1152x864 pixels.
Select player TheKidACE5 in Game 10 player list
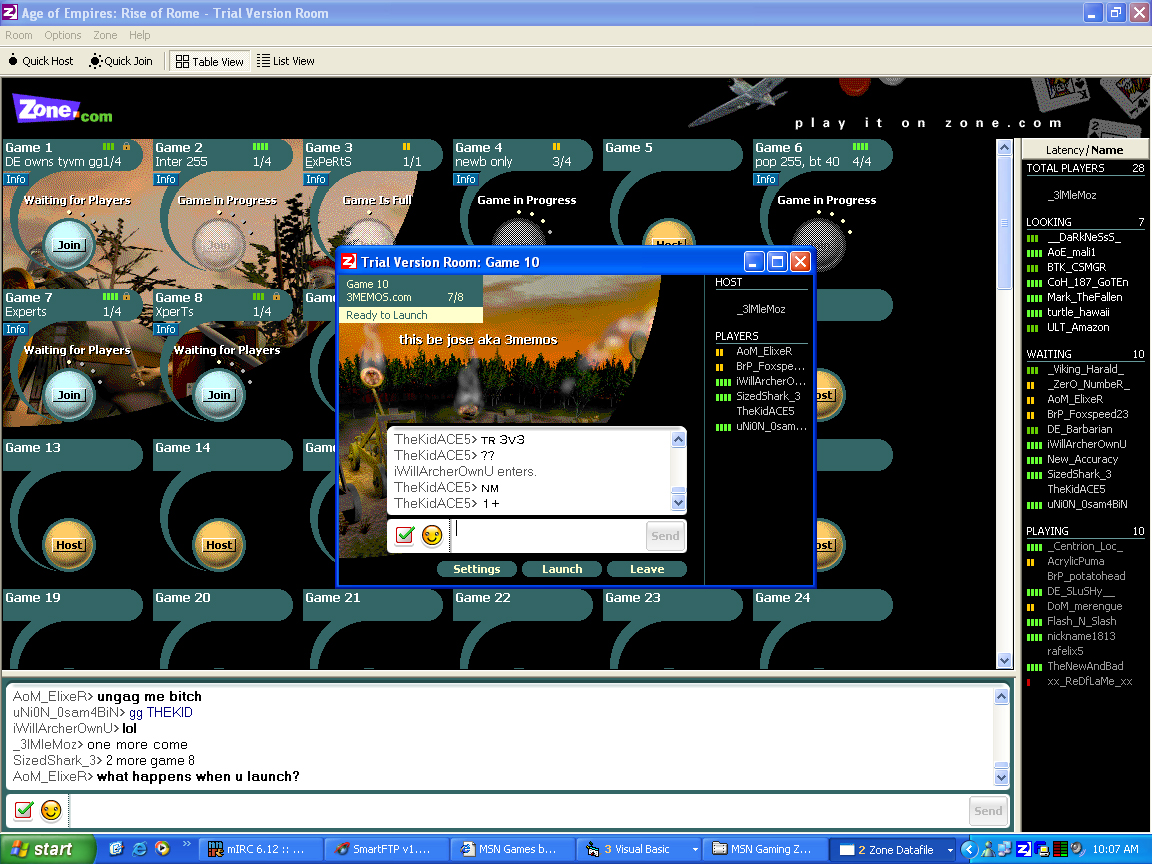click(x=766, y=411)
